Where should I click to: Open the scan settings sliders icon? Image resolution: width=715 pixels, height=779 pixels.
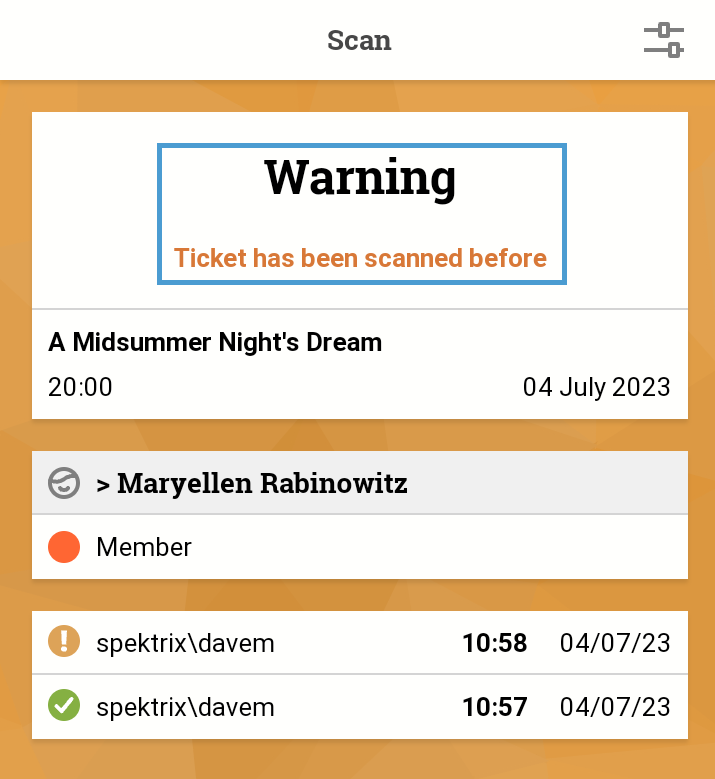[x=664, y=40]
